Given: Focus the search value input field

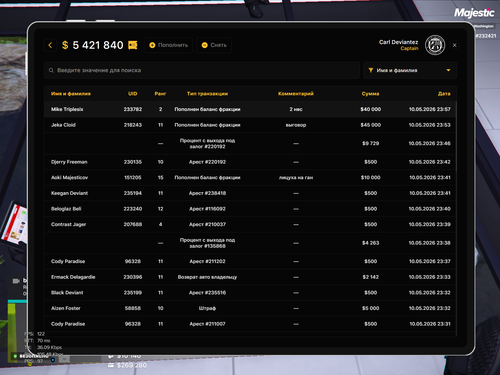Looking at the screenshot, I should point(202,70).
